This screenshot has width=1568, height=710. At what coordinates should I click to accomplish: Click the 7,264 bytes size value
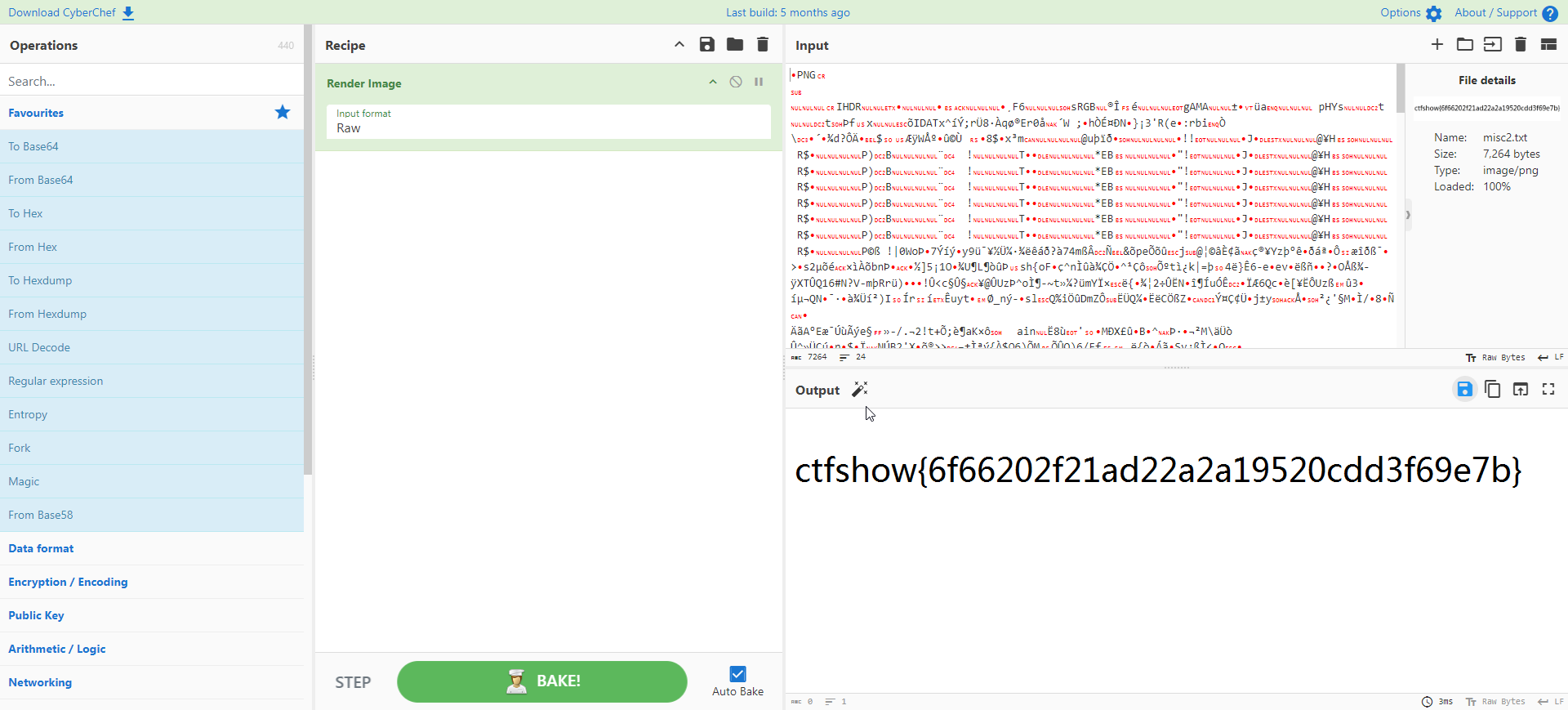point(1512,154)
